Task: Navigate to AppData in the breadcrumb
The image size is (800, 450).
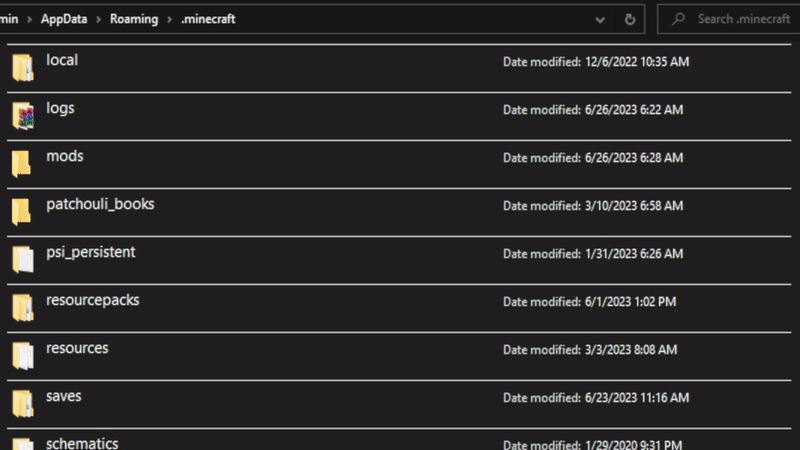Action: pyautogui.click(x=64, y=19)
